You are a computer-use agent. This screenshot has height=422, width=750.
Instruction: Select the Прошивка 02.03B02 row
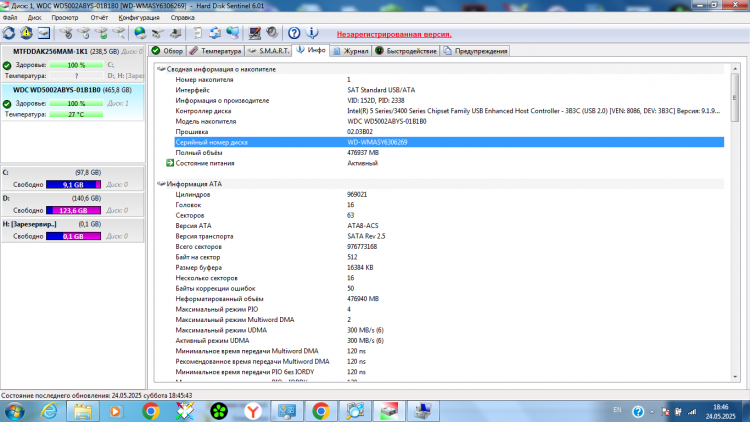pyautogui.click(x=449, y=132)
